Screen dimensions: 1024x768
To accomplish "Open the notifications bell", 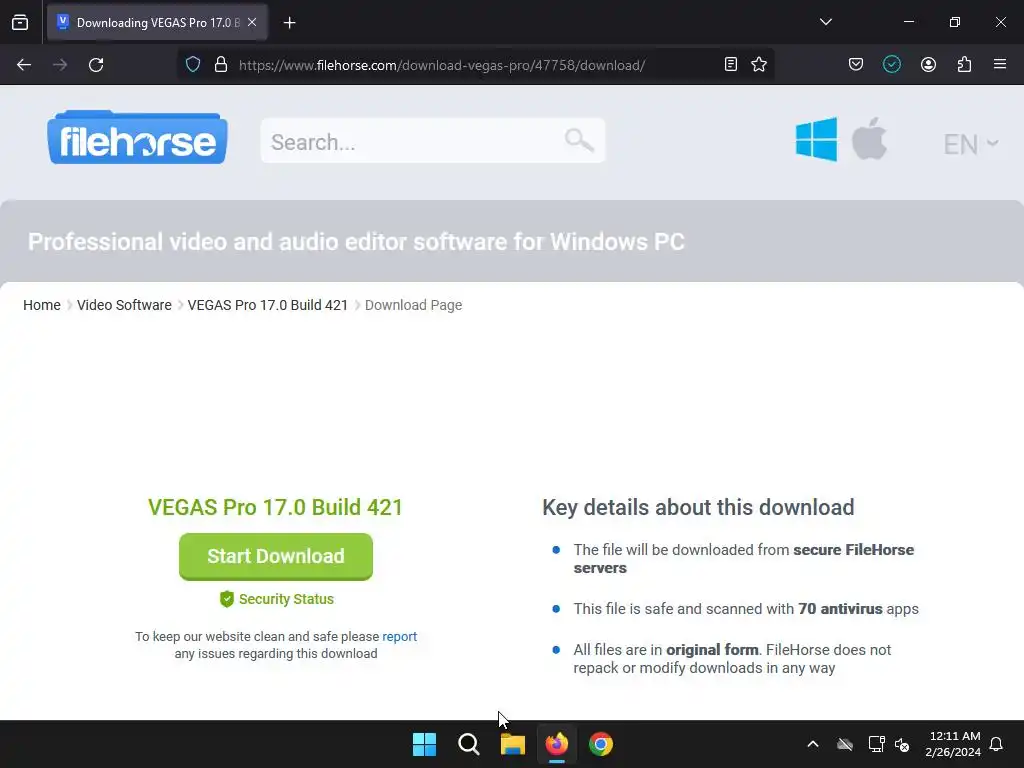I will coord(997,744).
